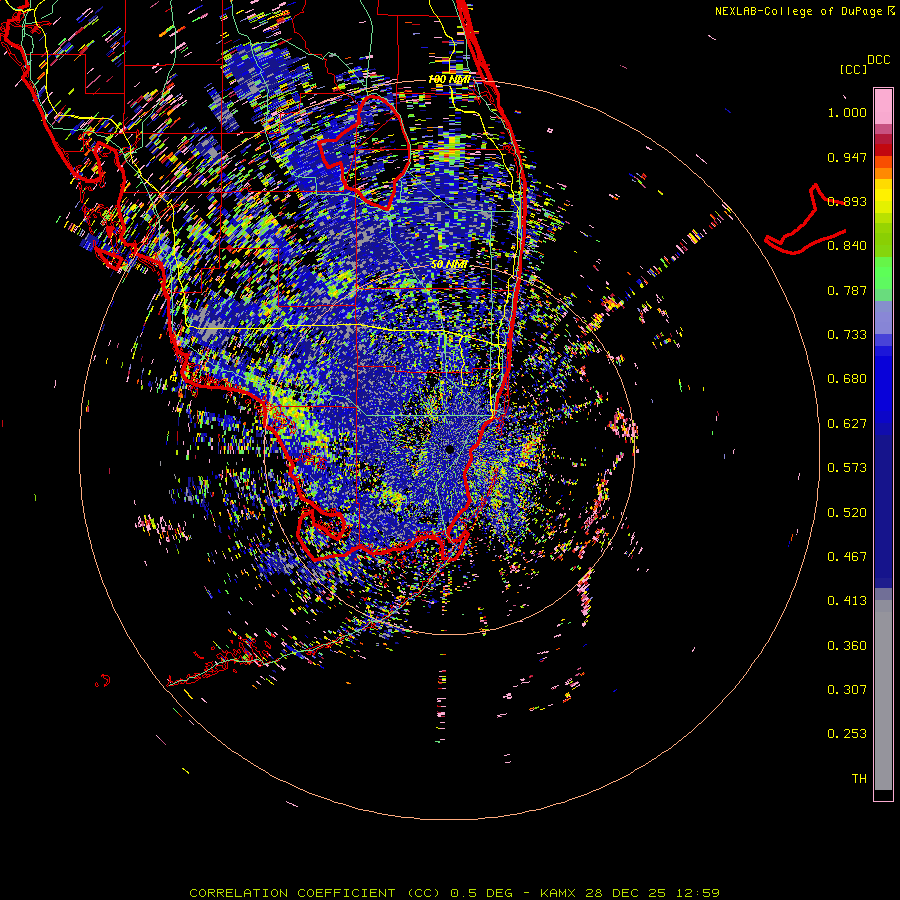
Task: Click the 0.307 legend value
Action: click(x=847, y=690)
